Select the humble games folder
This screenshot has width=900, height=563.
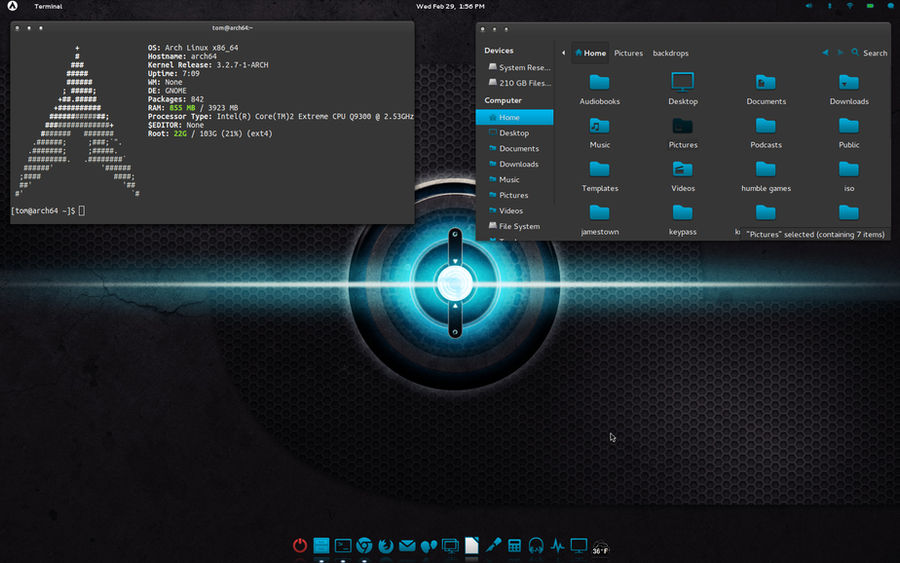tap(766, 176)
